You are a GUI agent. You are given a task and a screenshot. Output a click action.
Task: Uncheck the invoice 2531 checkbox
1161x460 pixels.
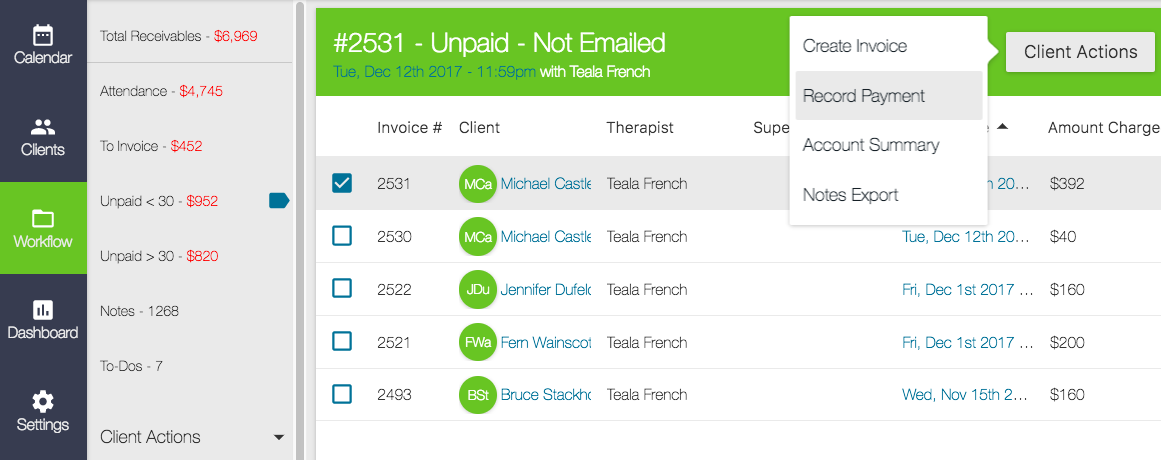point(342,183)
